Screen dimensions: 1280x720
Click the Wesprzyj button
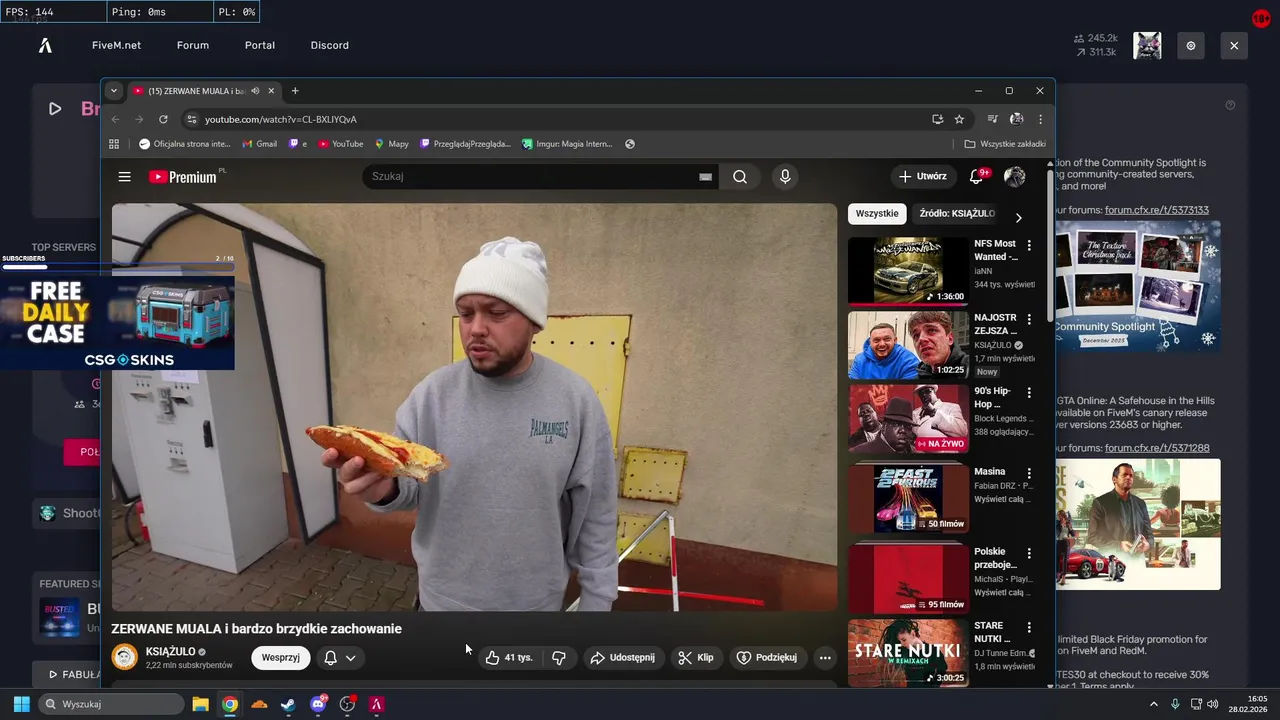click(x=281, y=658)
